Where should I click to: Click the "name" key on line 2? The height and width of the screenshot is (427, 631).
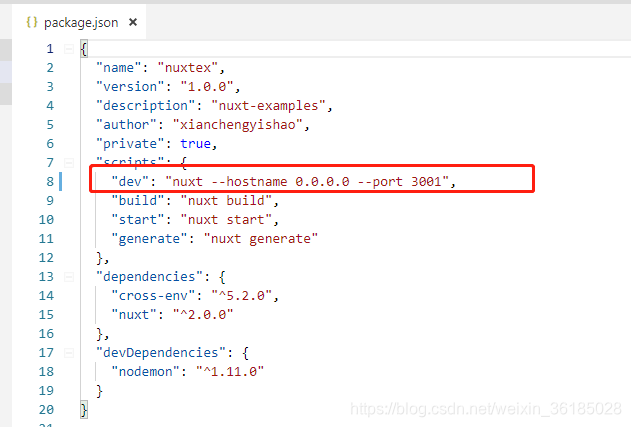(x=118, y=68)
